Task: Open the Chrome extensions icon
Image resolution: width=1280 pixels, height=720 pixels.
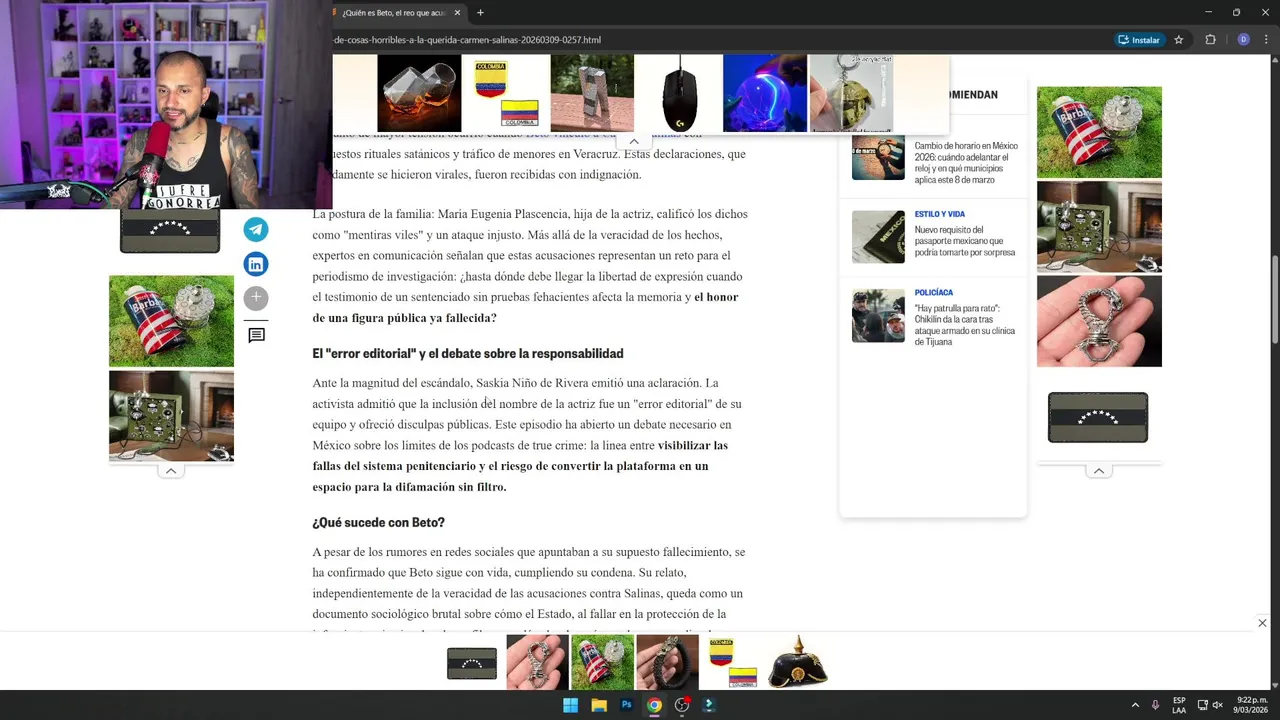Action: (x=1210, y=40)
